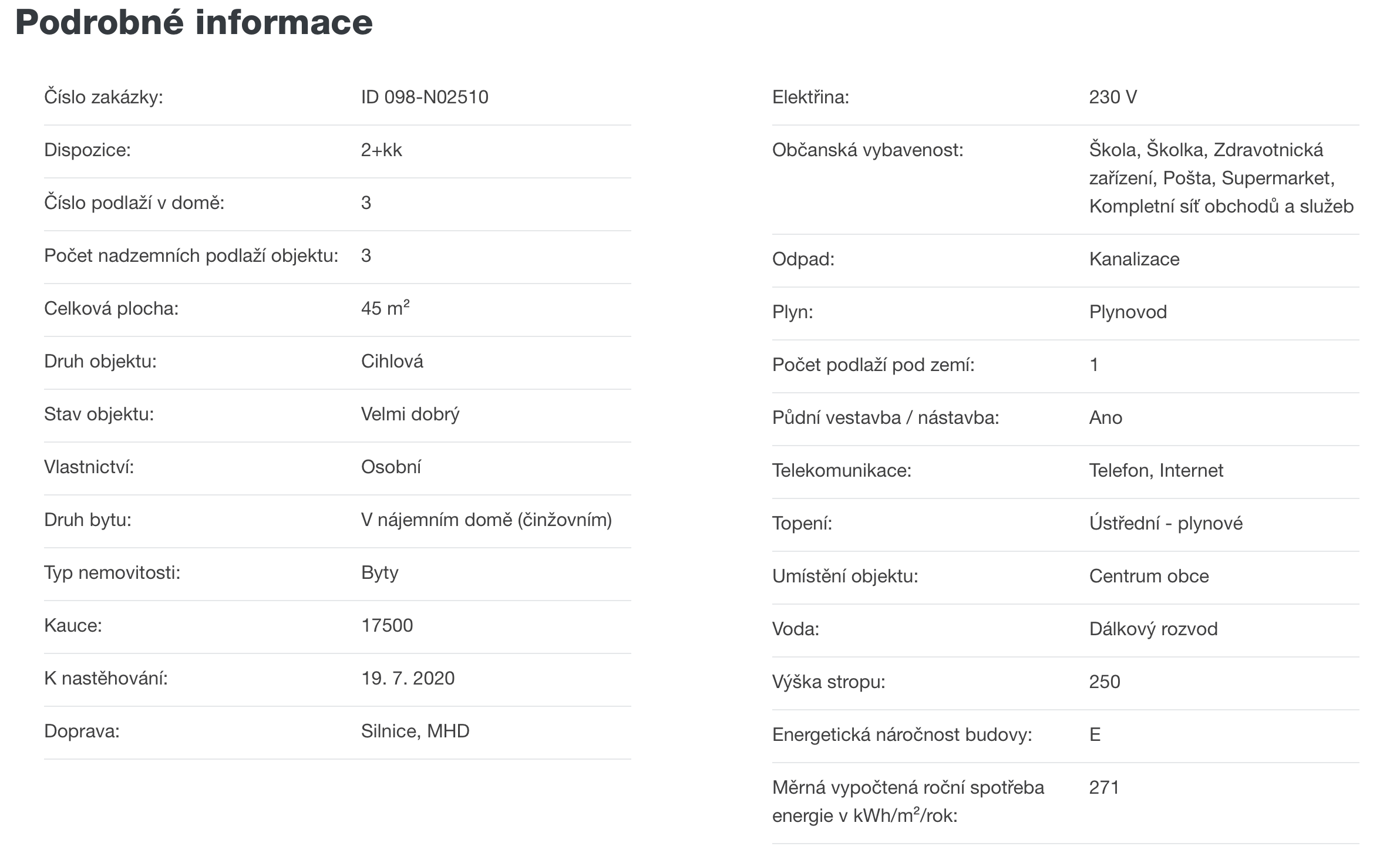Click the 'Elektřina' value 230 V
The width and height of the screenshot is (1400, 863).
click(1113, 97)
